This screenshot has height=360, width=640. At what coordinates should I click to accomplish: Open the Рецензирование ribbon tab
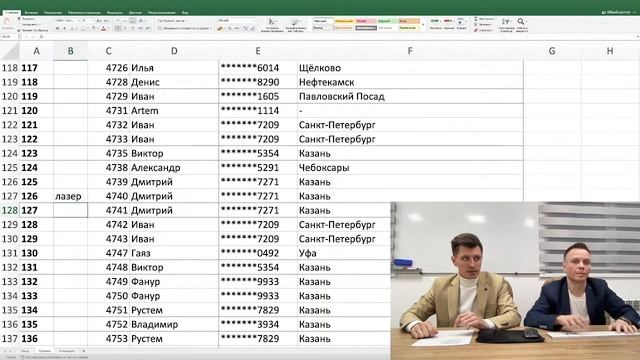[162, 13]
